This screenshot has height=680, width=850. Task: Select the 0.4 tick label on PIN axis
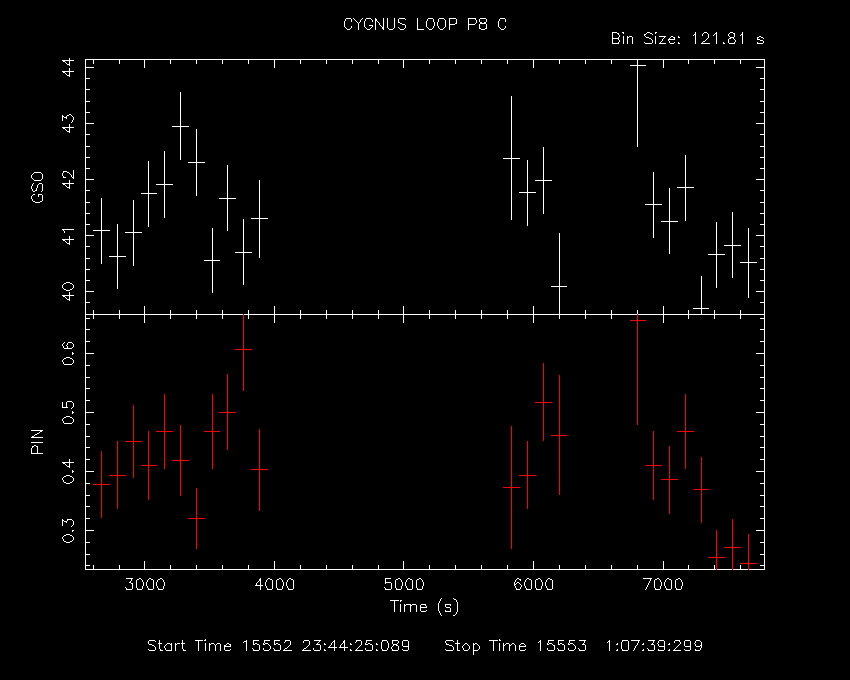click(68, 472)
